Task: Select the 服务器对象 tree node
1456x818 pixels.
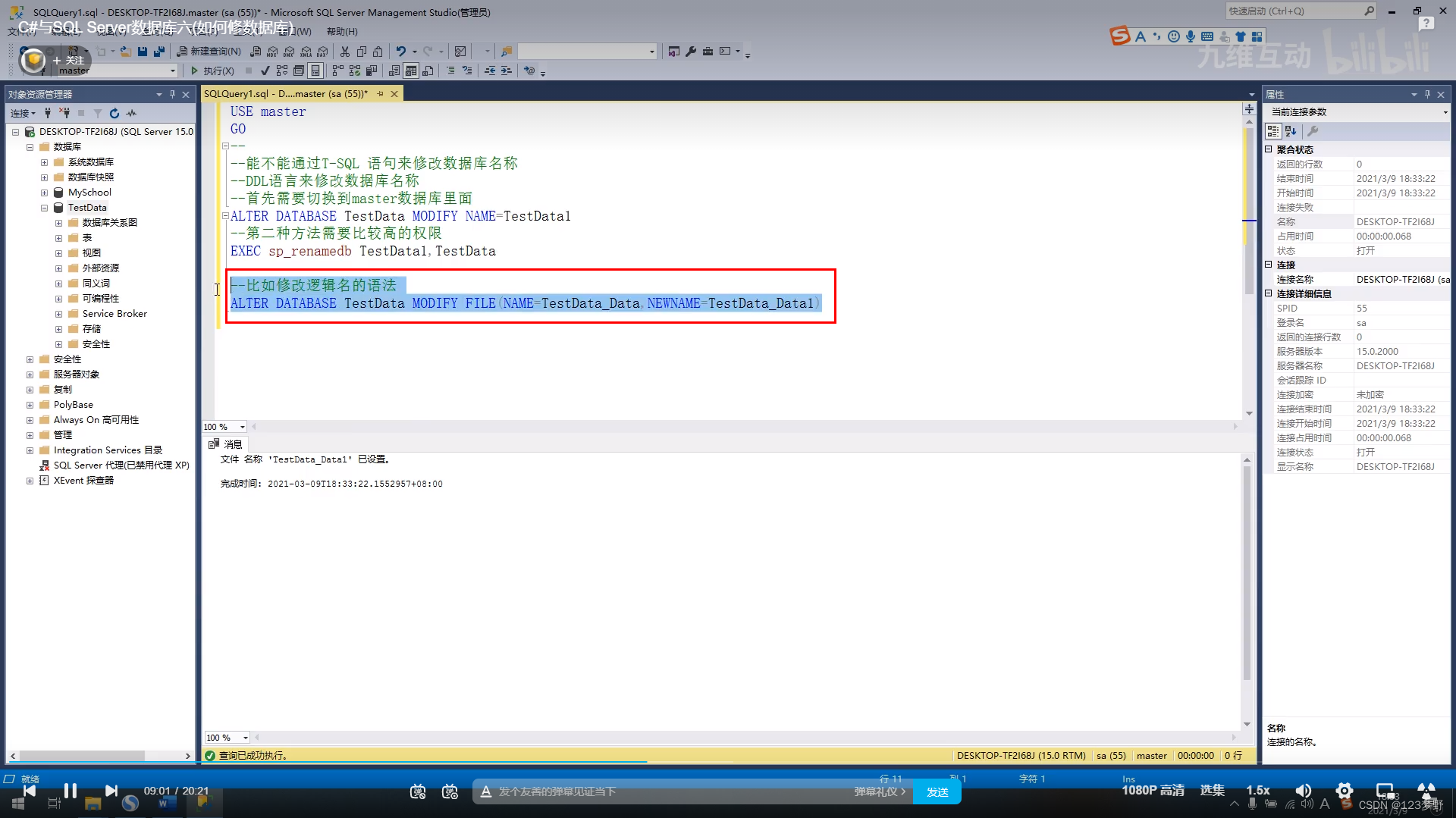Action: pyautogui.click(x=76, y=375)
